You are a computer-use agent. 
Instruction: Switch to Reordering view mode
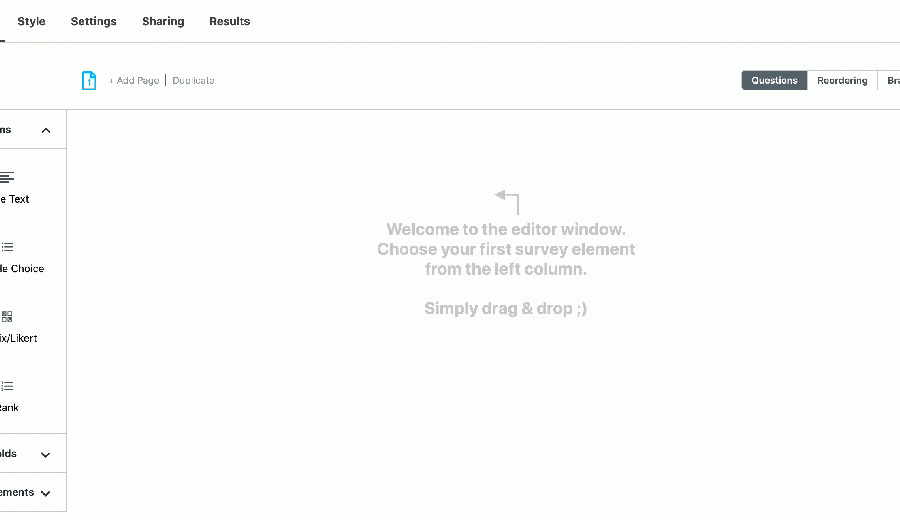click(842, 81)
